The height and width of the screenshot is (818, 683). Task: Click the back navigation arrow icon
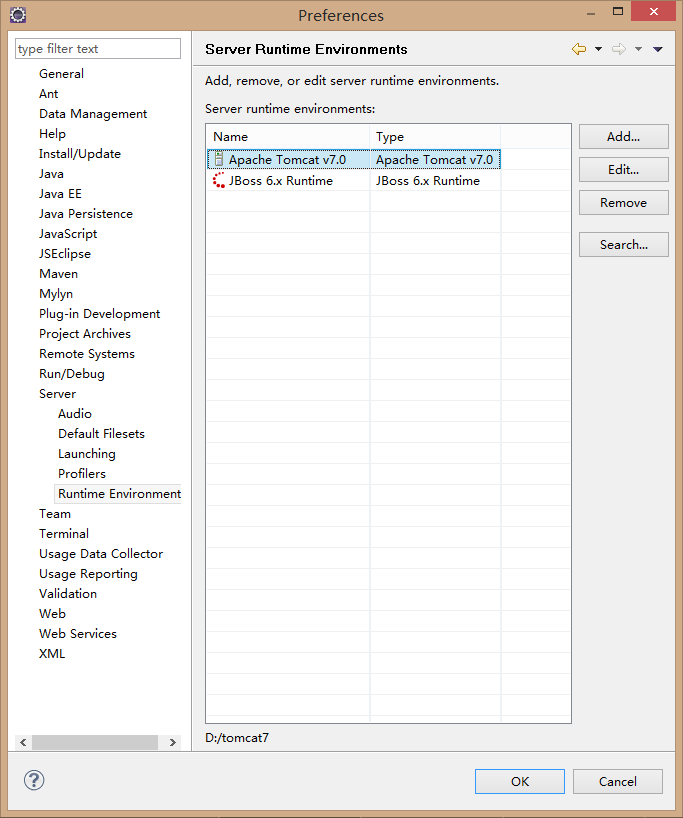[x=578, y=49]
